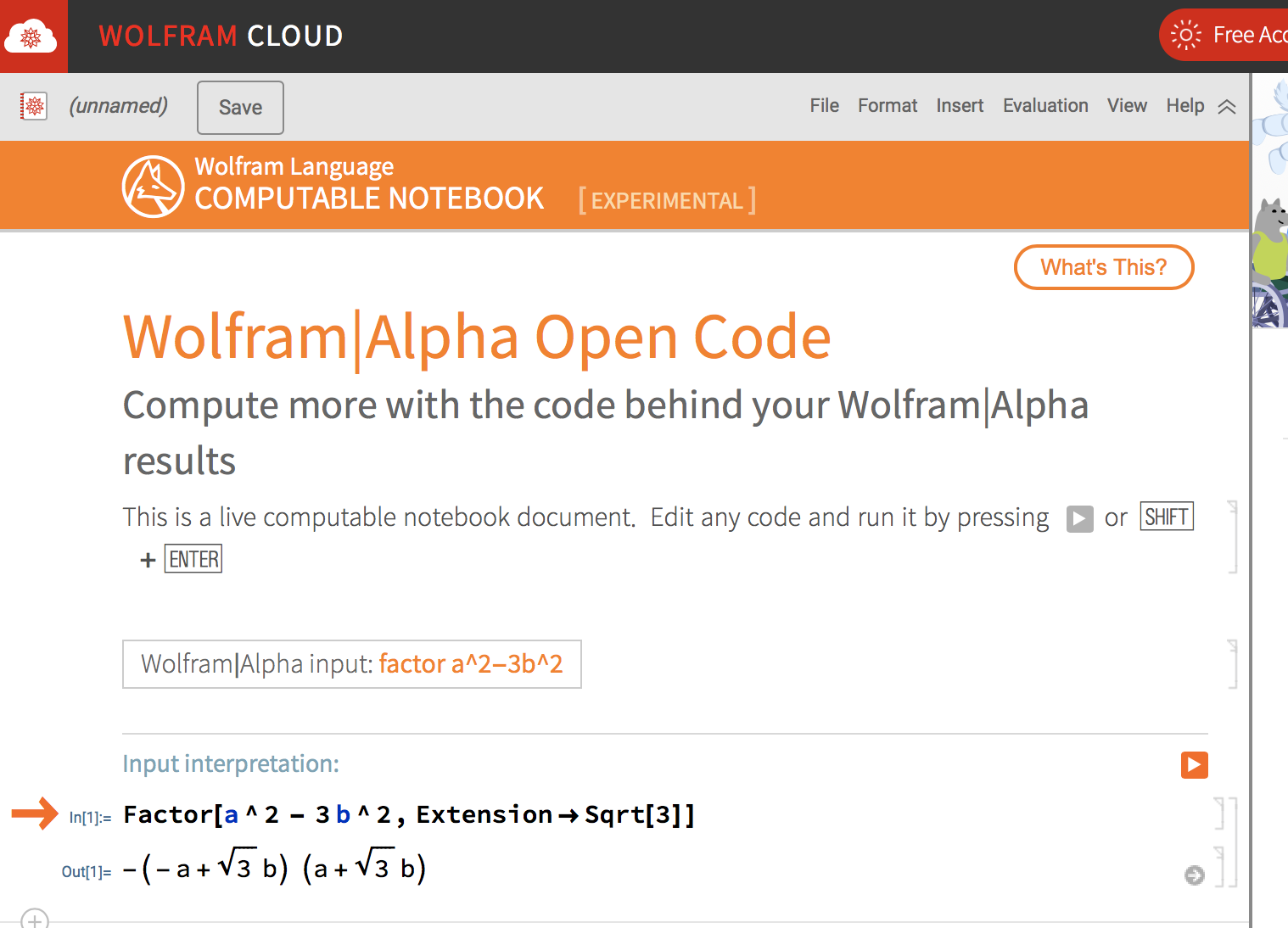
Task: Click the query text factor a^2–3b^2
Action: click(x=471, y=663)
